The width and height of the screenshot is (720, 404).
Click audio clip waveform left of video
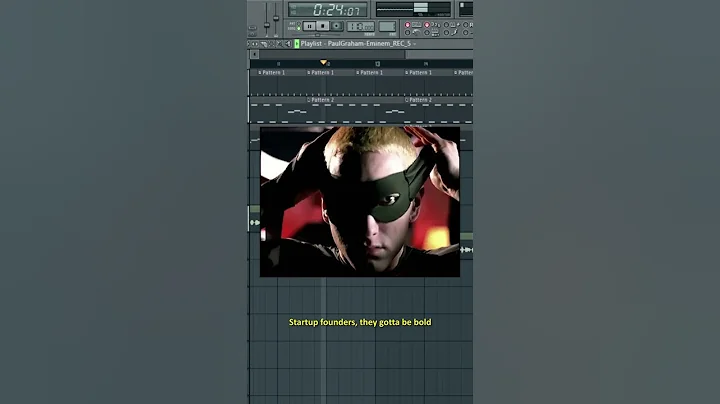(255, 223)
